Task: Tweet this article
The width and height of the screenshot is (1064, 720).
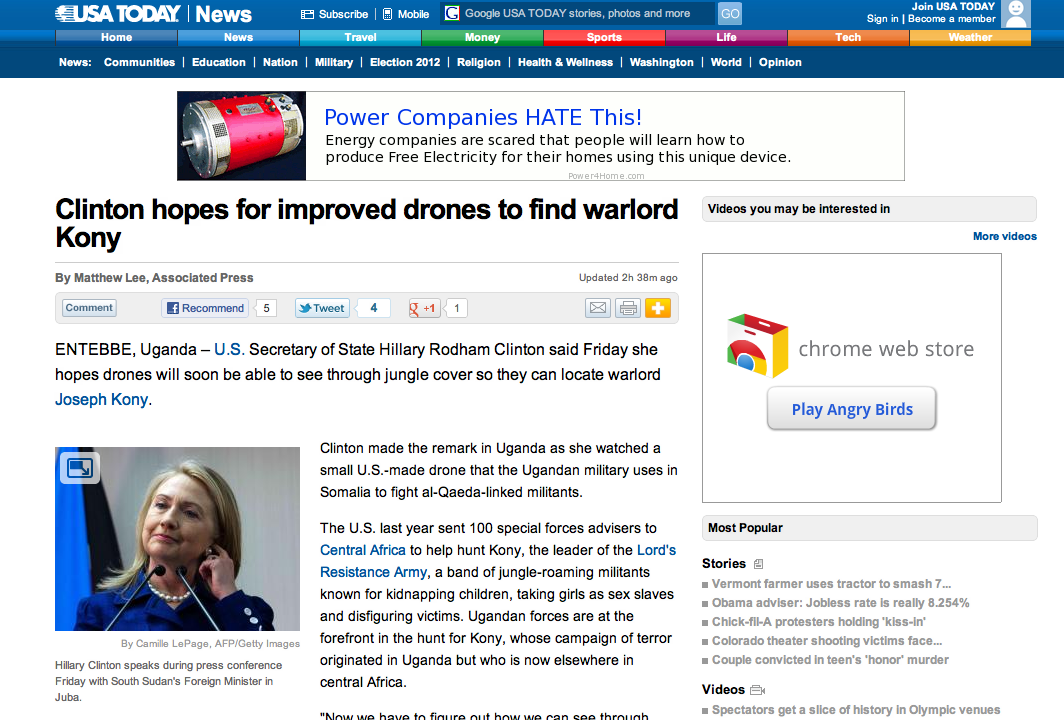Action: (322, 308)
